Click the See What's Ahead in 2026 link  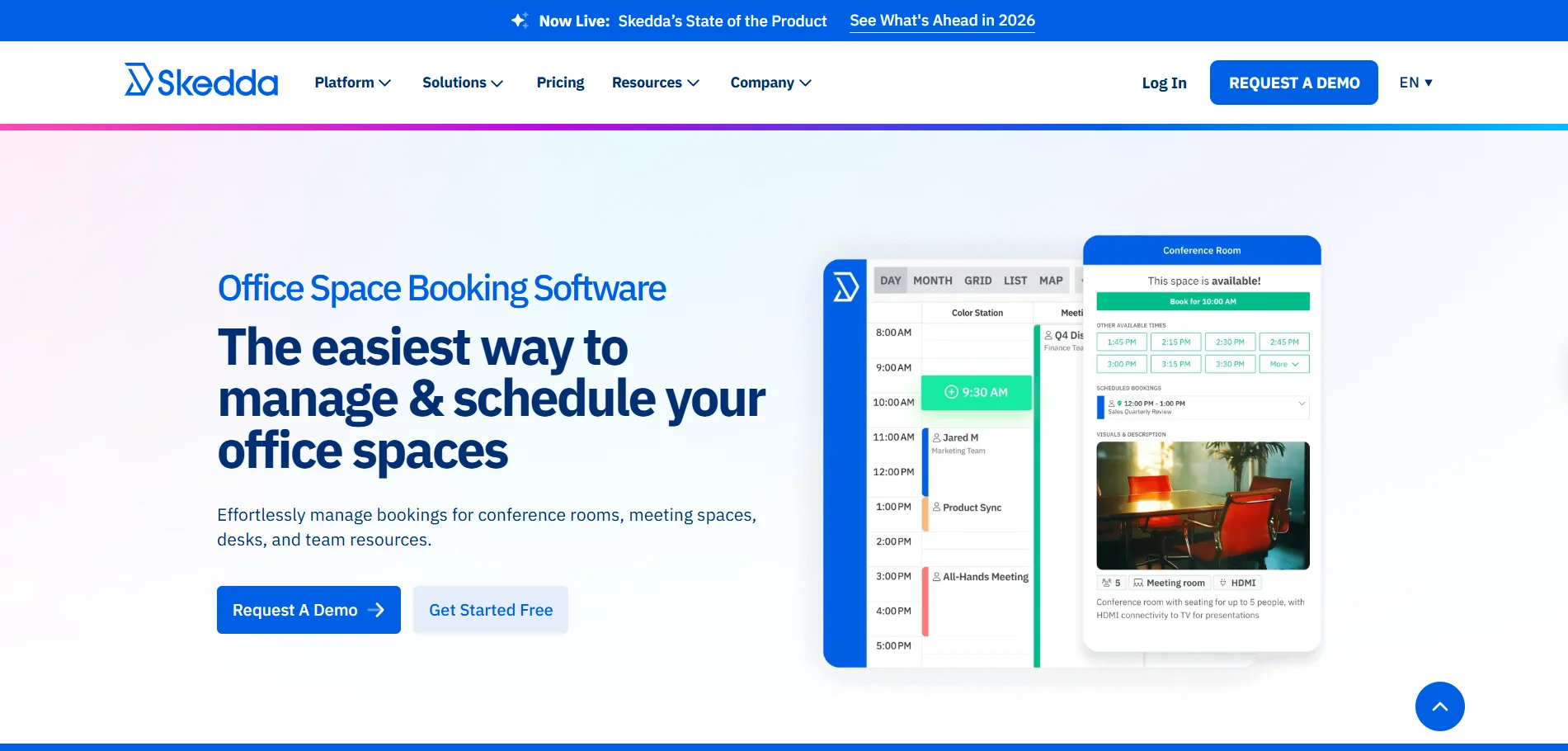(942, 20)
